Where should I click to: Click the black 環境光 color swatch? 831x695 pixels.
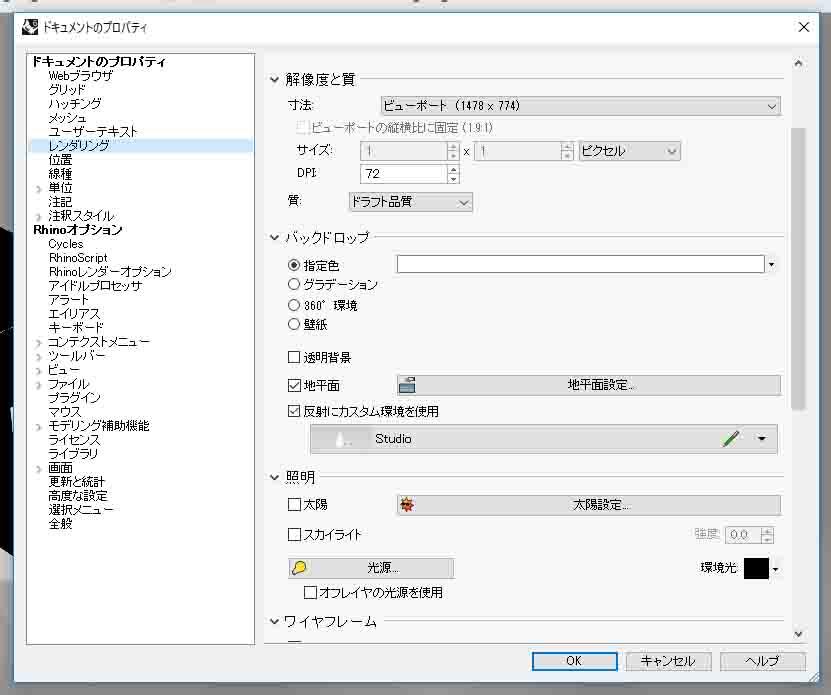tap(756, 568)
